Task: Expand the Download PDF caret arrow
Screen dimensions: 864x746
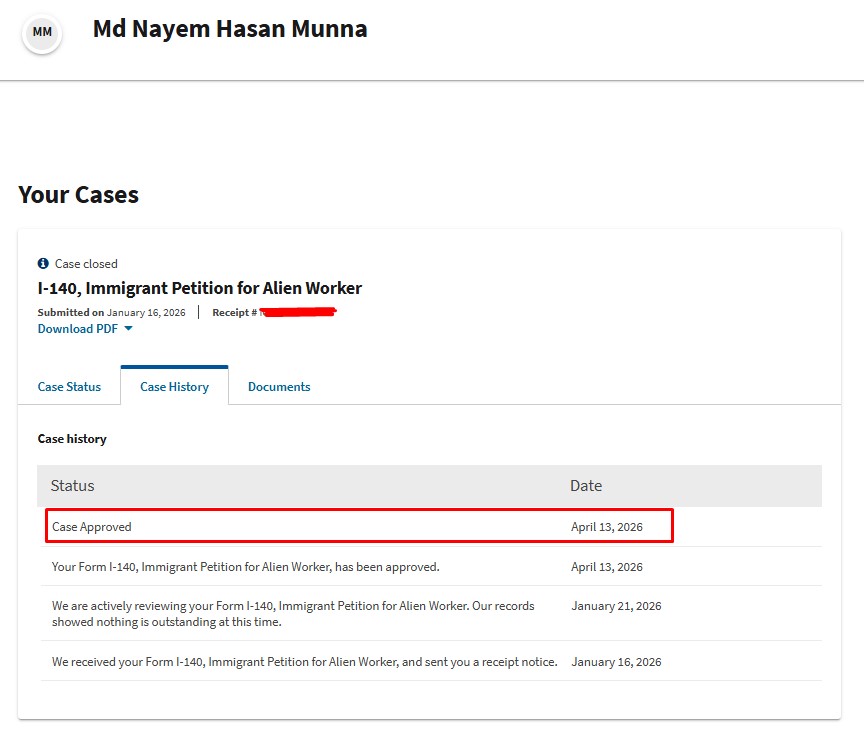Action: [x=129, y=329]
